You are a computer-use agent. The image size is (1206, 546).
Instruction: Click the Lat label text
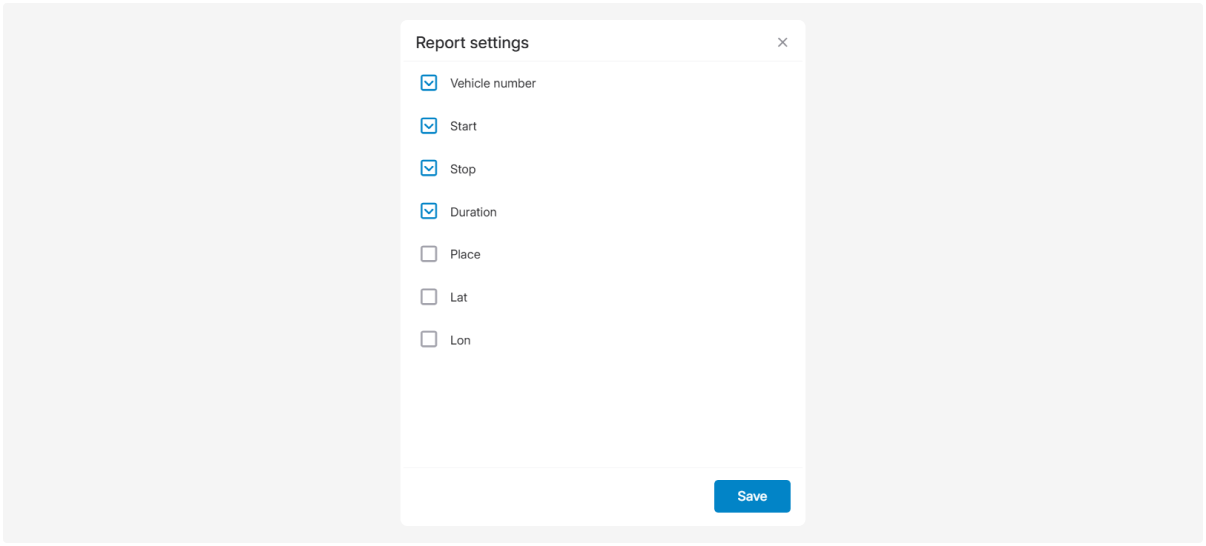coord(458,298)
